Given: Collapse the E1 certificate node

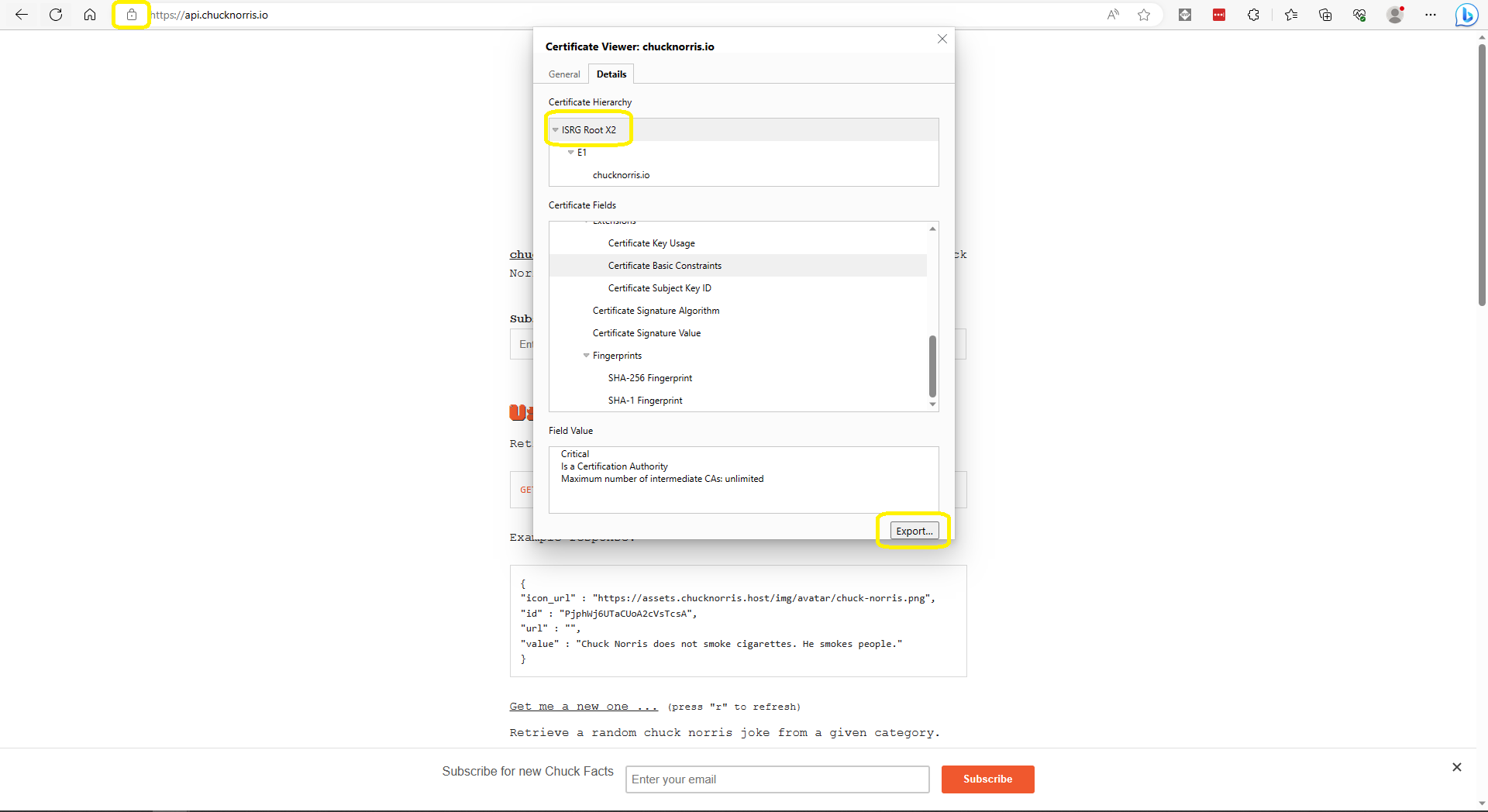Looking at the screenshot, I should [x=571, y=153].
